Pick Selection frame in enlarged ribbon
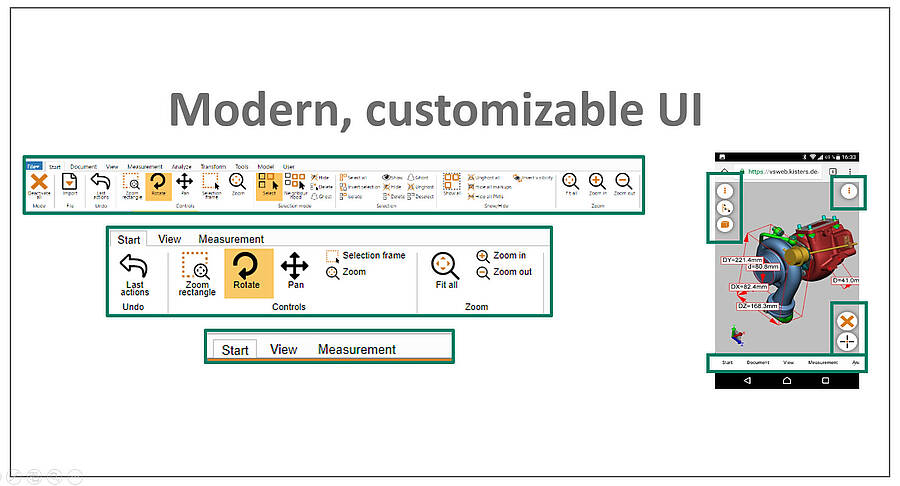The width and height of the screenshot is (900, 486). [366, 256]
